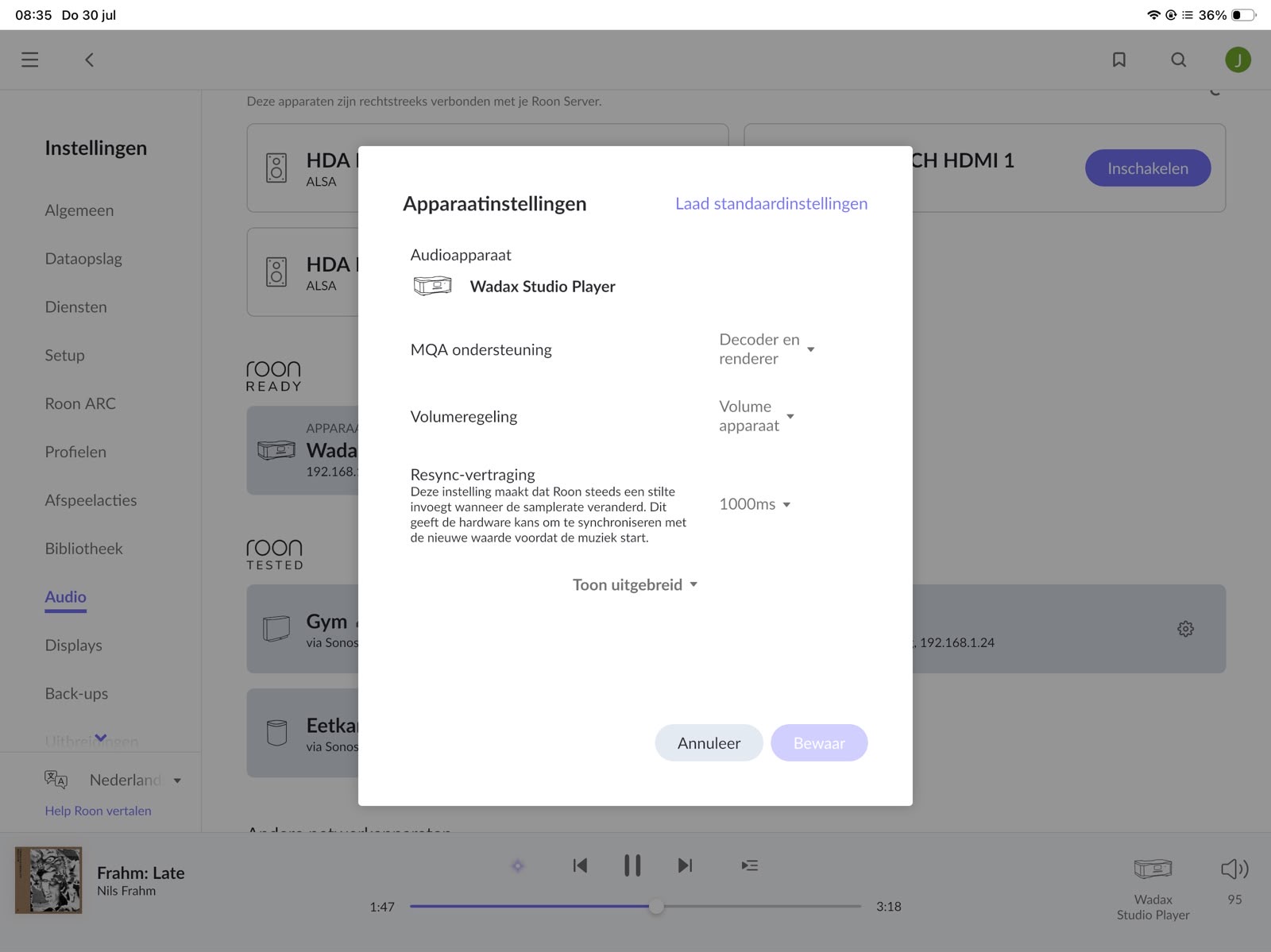Open the Volumeregeling dropdown
This screenshot has width=1271, height=952.
(756, 416)
